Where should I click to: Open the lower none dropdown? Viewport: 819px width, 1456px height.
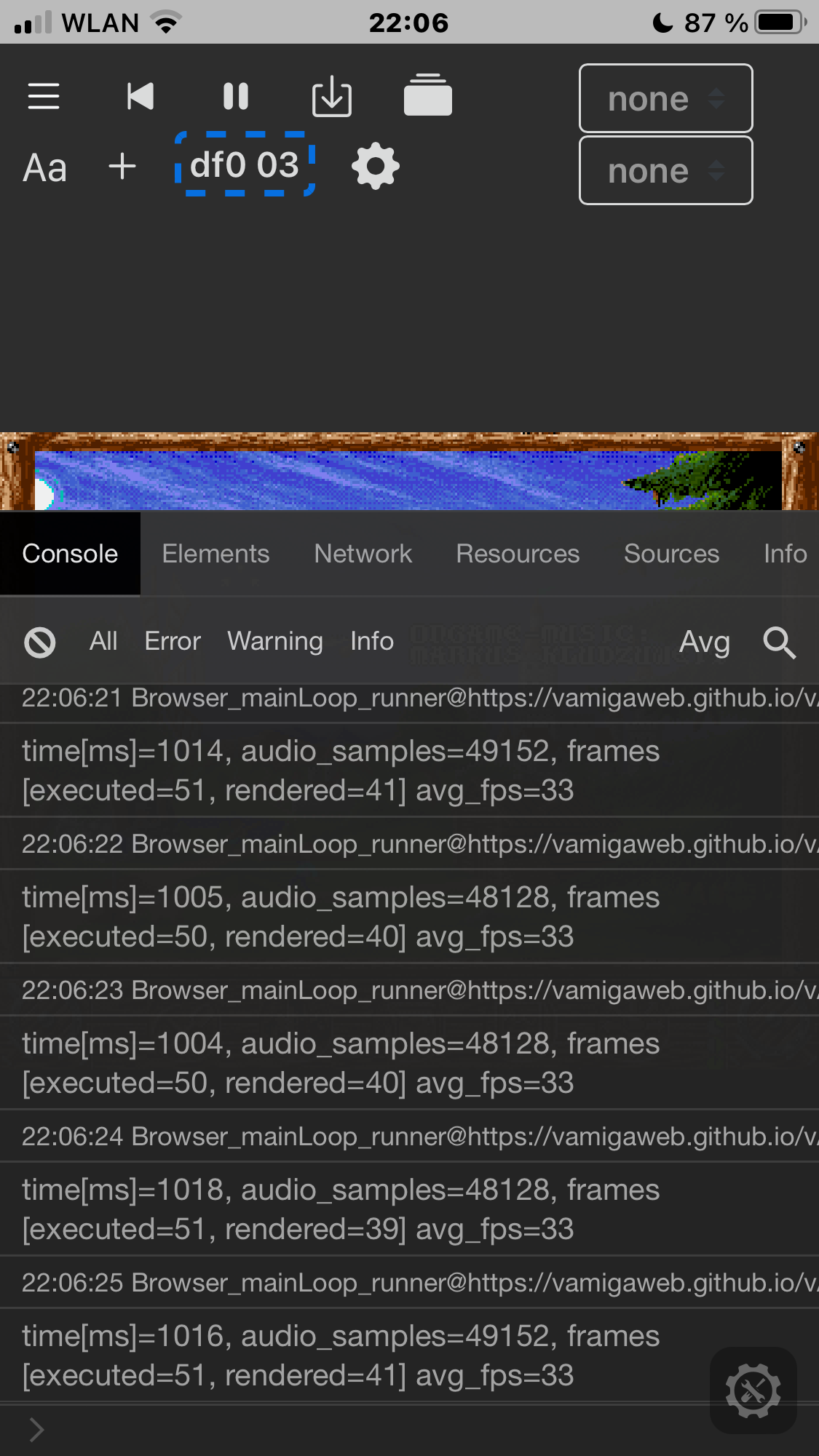click(x=665, y=170)
